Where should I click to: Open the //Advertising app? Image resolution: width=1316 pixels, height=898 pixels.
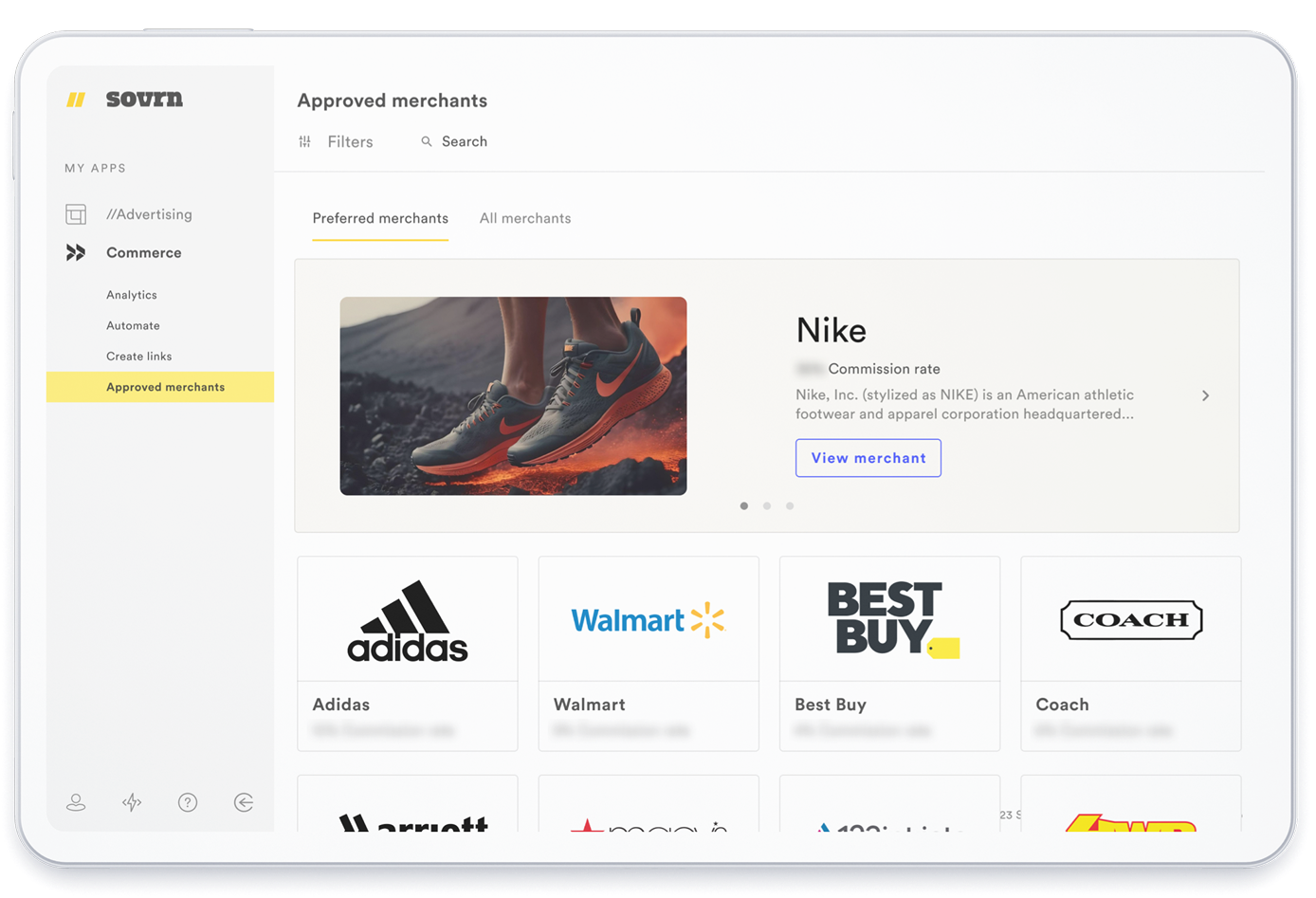point(149,214)
